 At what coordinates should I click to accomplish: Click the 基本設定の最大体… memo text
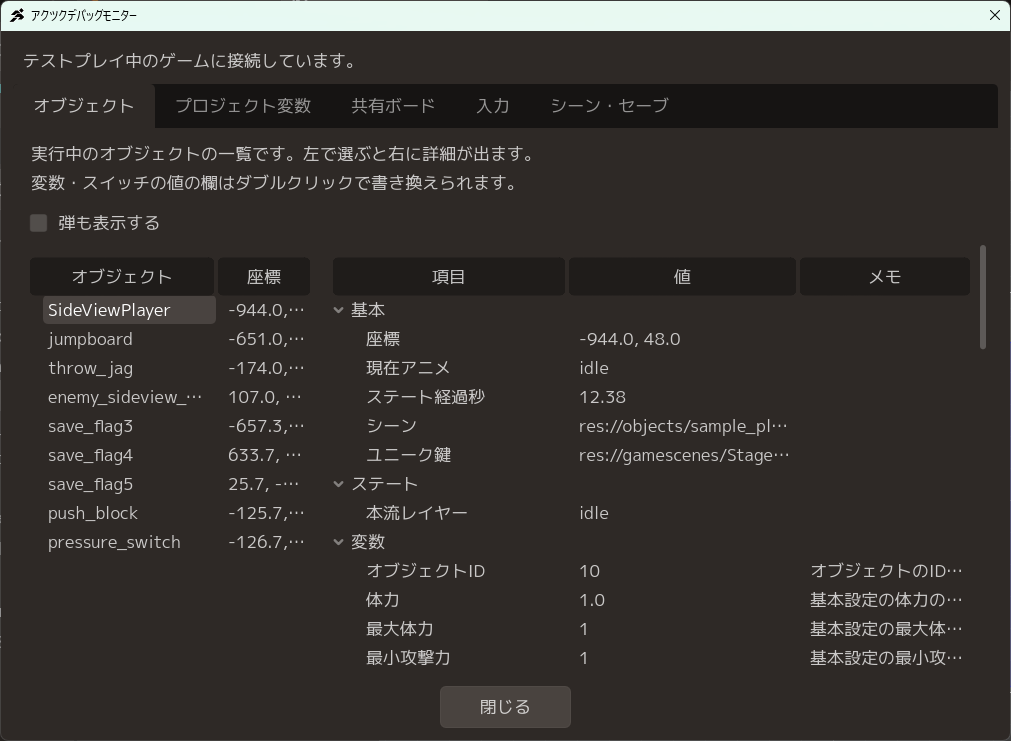coord(886,629)
